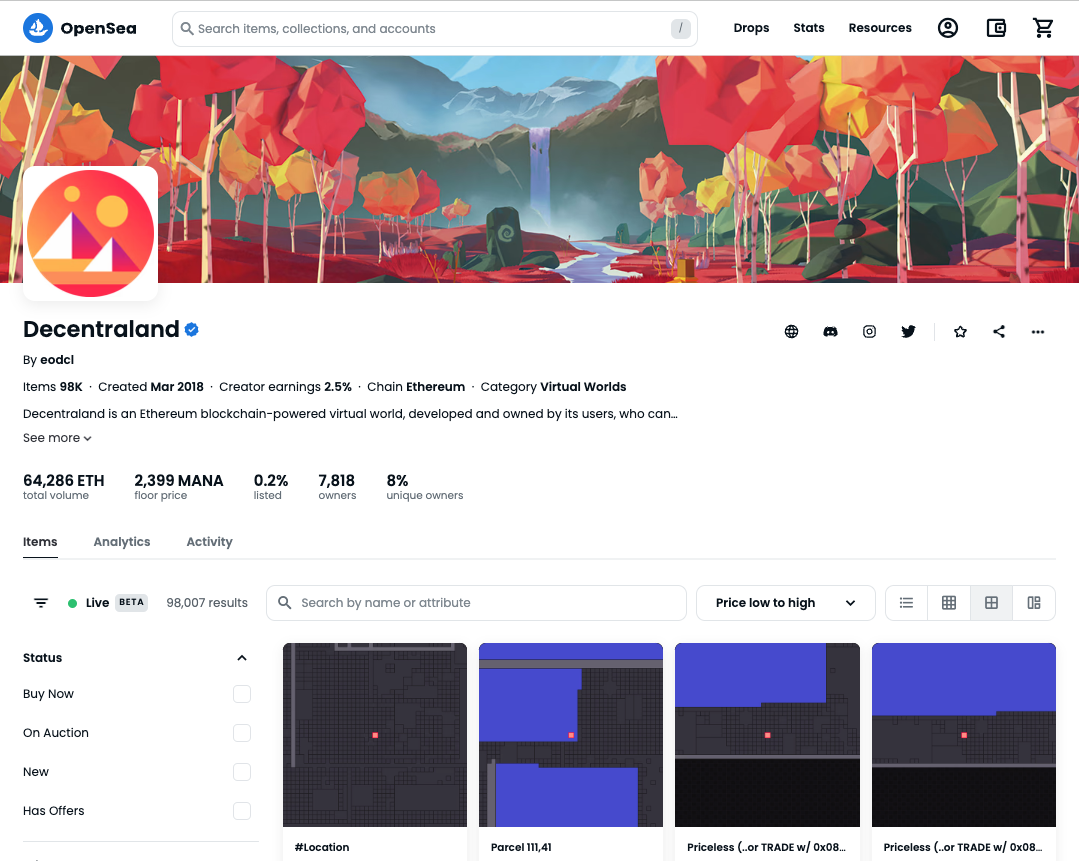Click the 8% unique owners stat

click(425, 486)
